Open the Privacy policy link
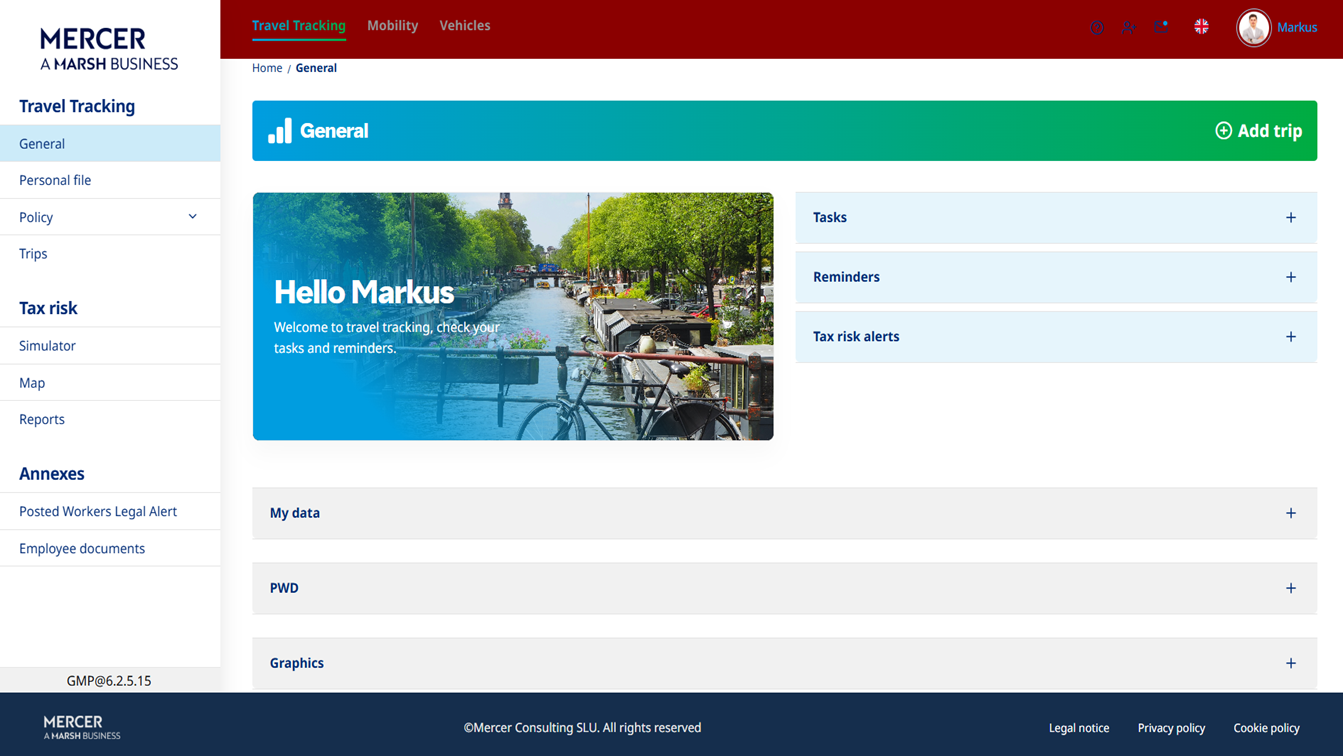 tap(1171, 728)
